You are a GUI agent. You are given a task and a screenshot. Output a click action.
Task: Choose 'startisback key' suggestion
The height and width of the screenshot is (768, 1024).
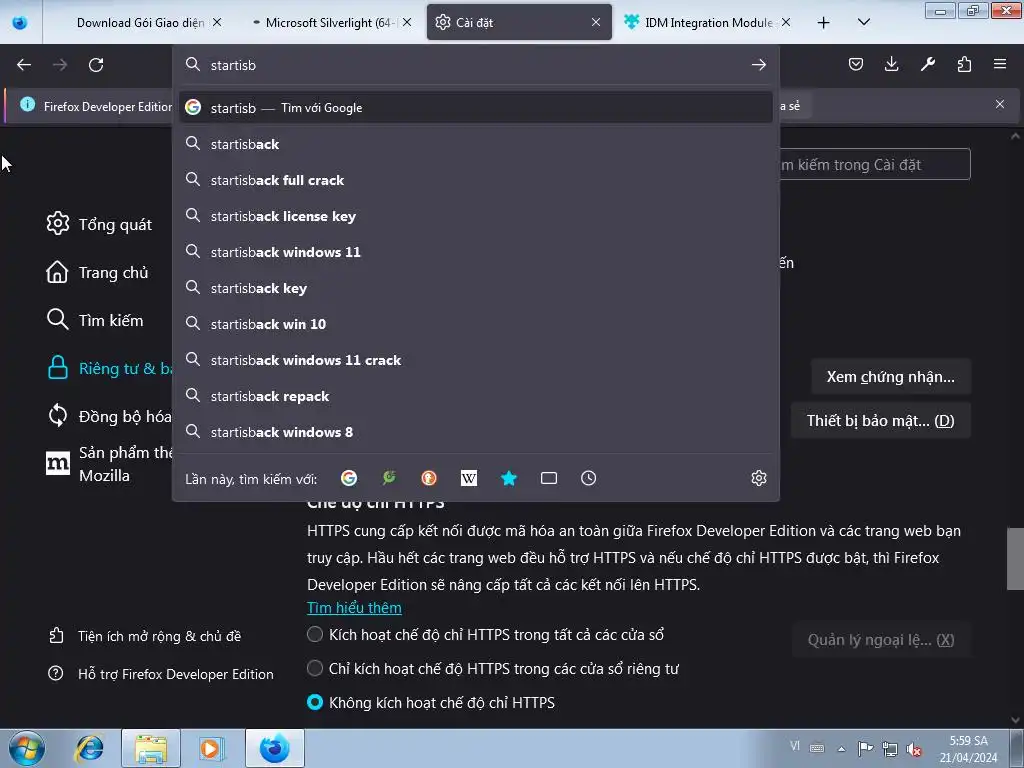(x=475, y=288)
